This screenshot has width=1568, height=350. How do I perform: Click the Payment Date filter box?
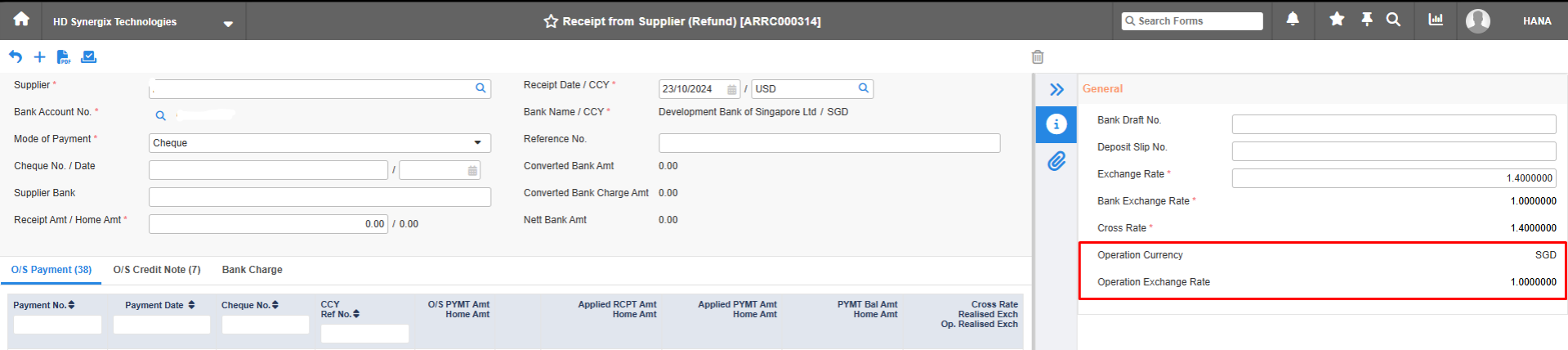pos(162,325)
